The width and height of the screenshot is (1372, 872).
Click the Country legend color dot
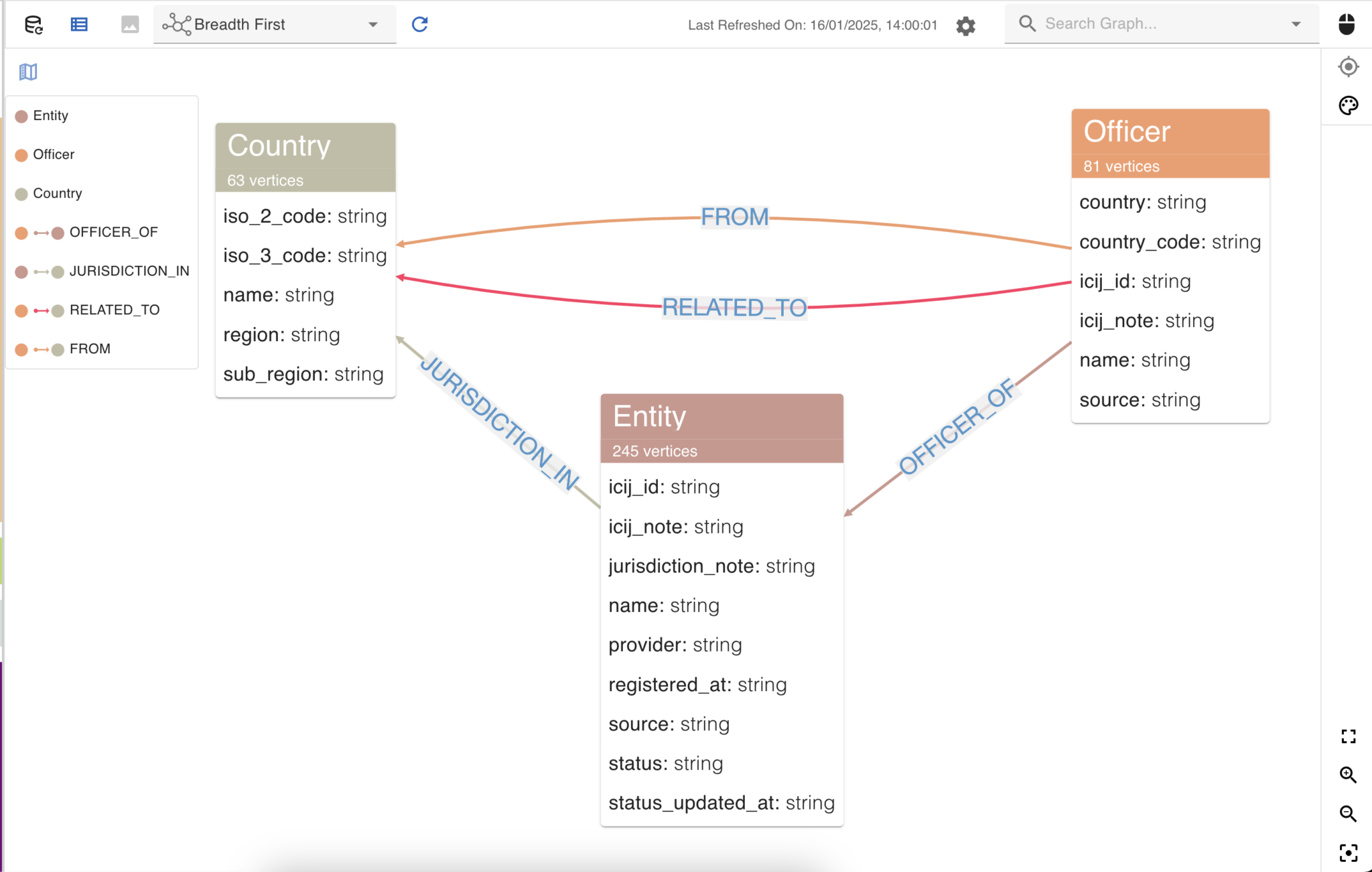[x=20, y=193]
